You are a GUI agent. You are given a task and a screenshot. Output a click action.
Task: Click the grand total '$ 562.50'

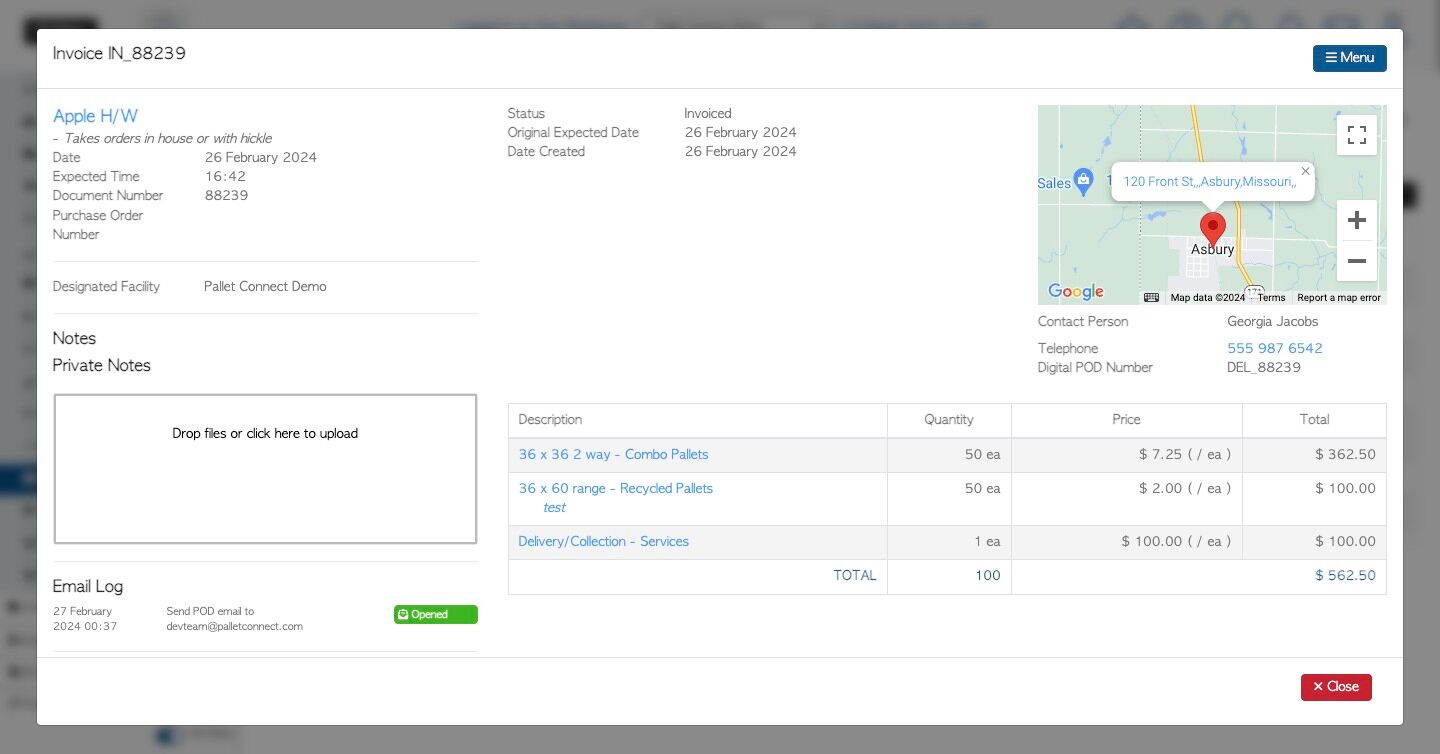pyautogui.click(x=1345, y=576)
